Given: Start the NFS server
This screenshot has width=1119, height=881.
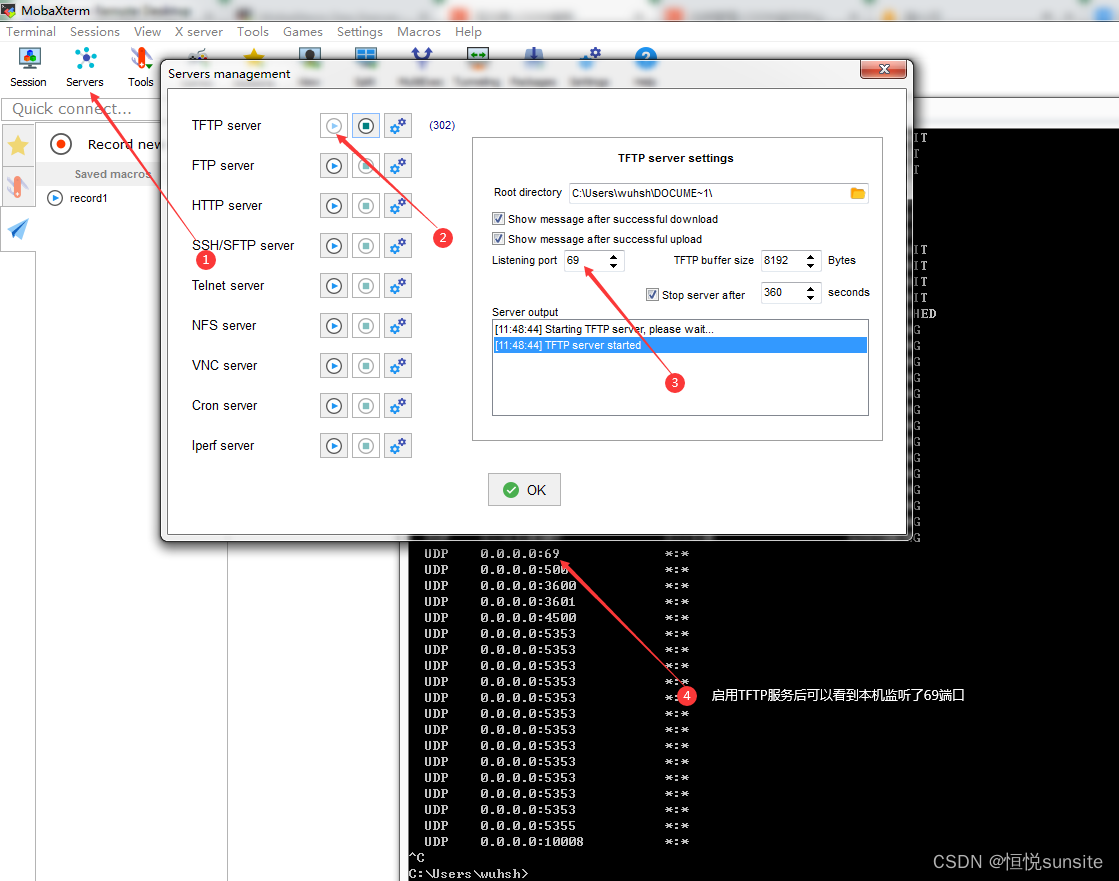Looking at the screenshot, I should (333, 326).
